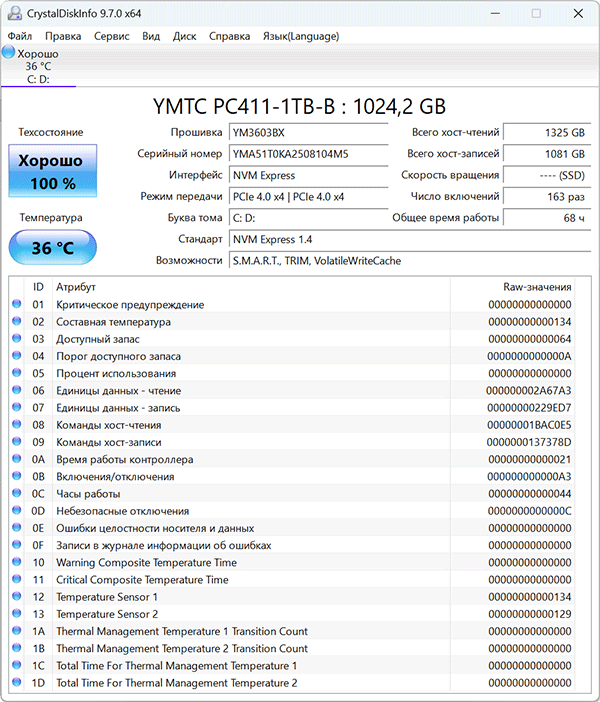Click status orb of attribute 05 row
This screenshot has height=702, width=600.
point(17,372)
